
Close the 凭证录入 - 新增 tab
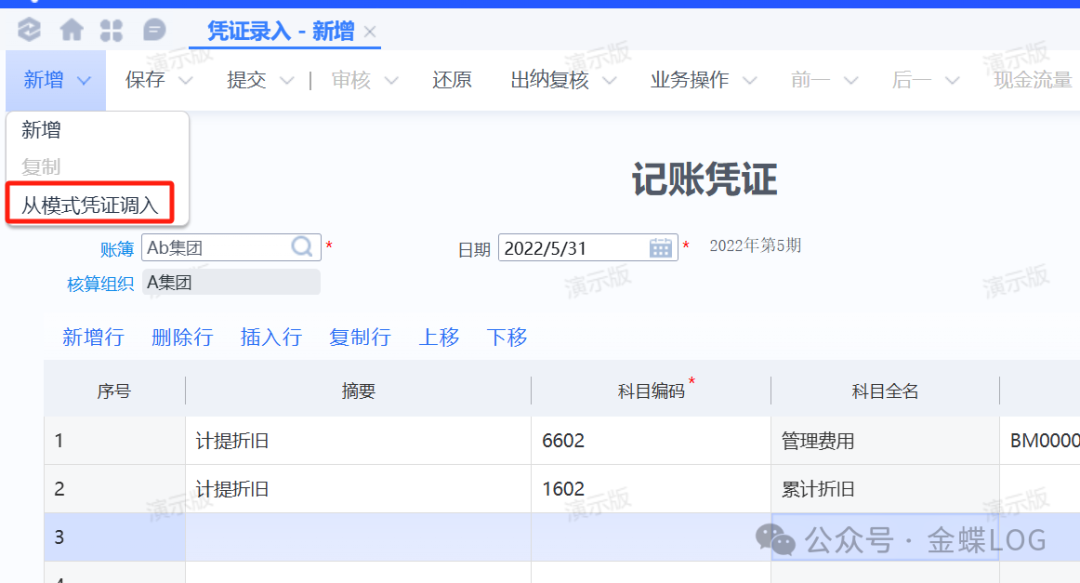pos(370,32)
